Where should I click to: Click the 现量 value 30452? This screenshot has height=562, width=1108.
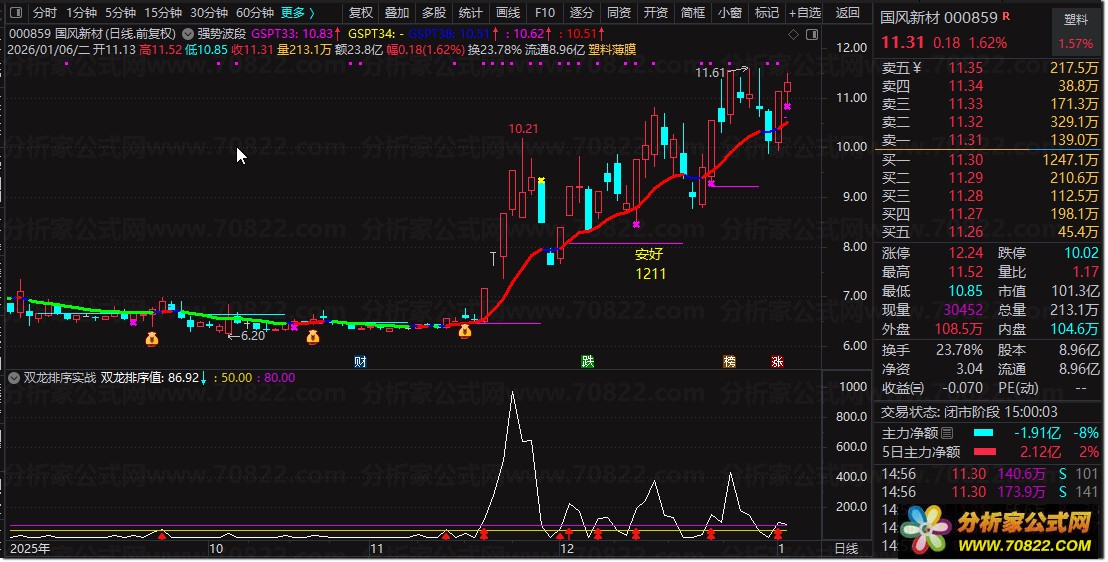pos(963,310)
